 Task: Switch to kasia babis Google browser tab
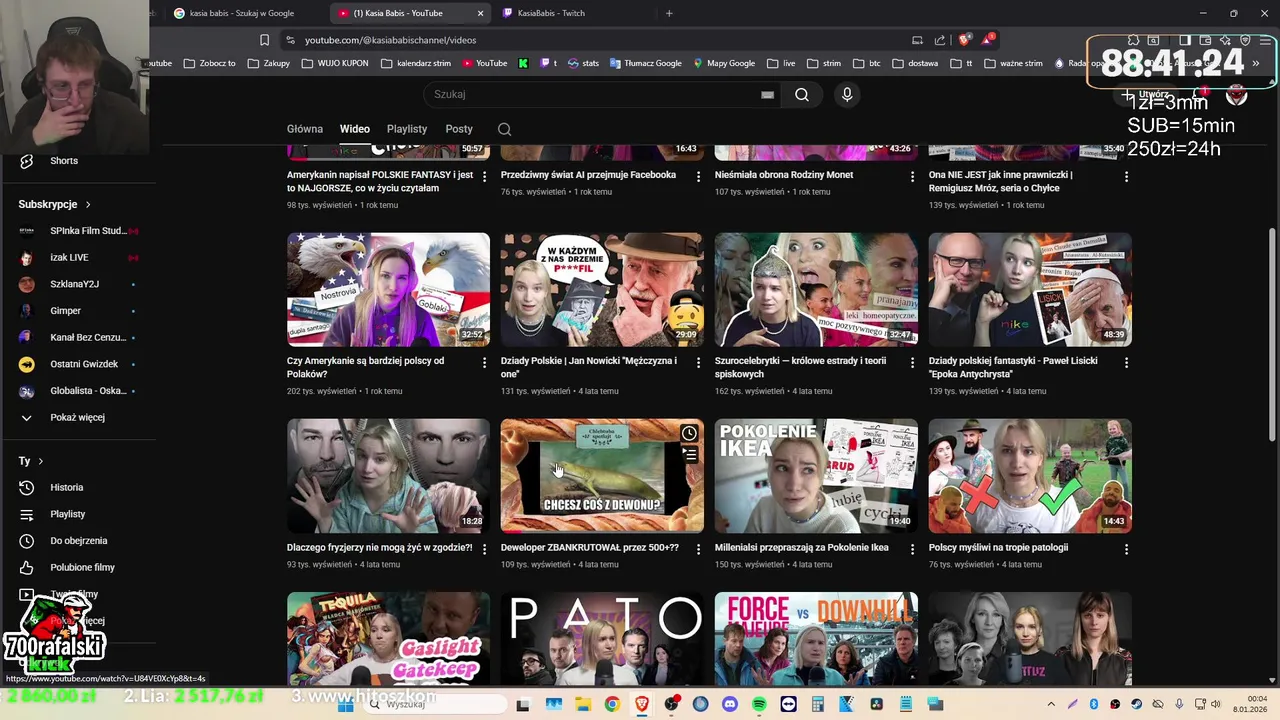(244, 13)
